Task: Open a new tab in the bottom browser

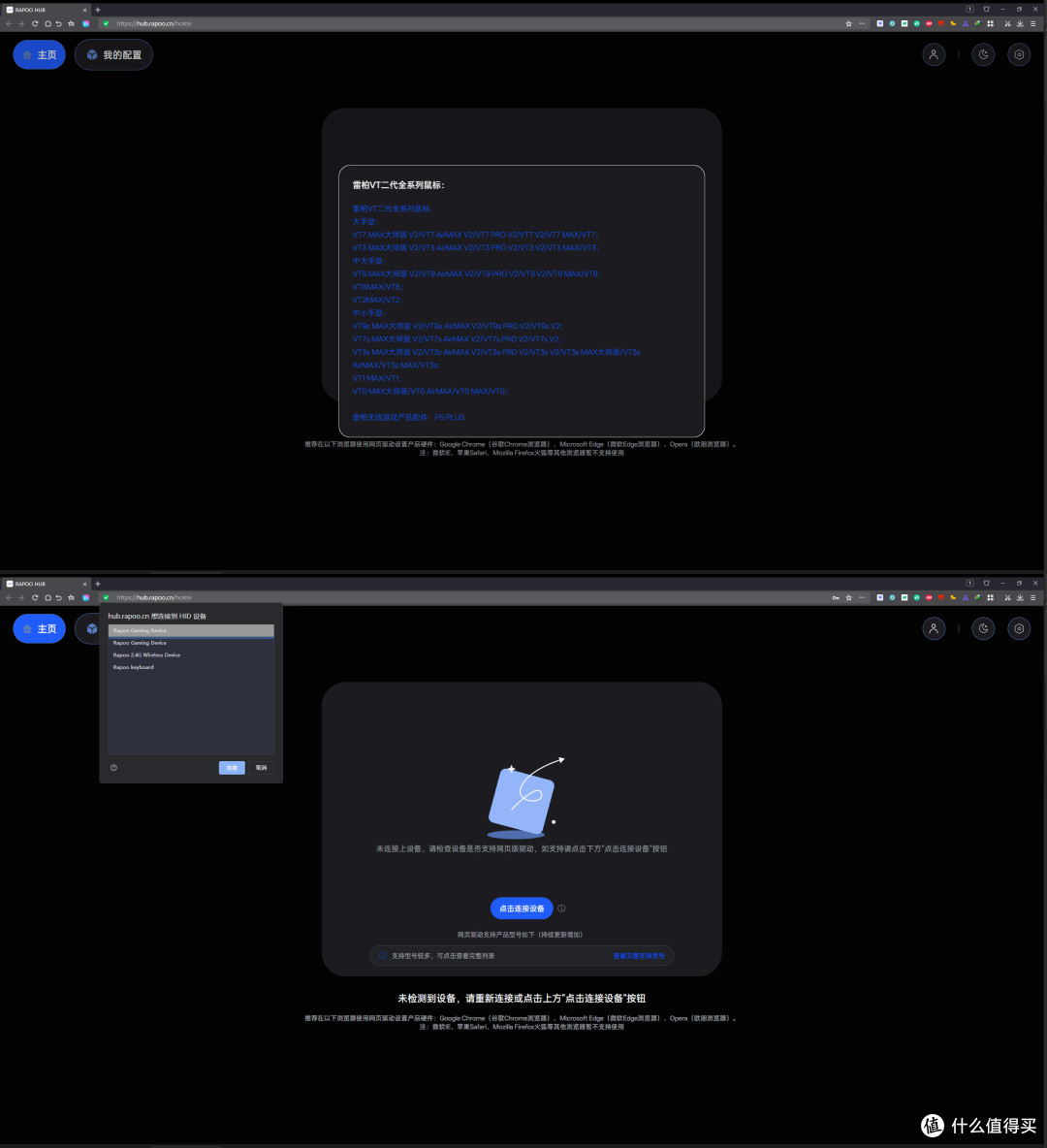Action: tap(97, 584)
